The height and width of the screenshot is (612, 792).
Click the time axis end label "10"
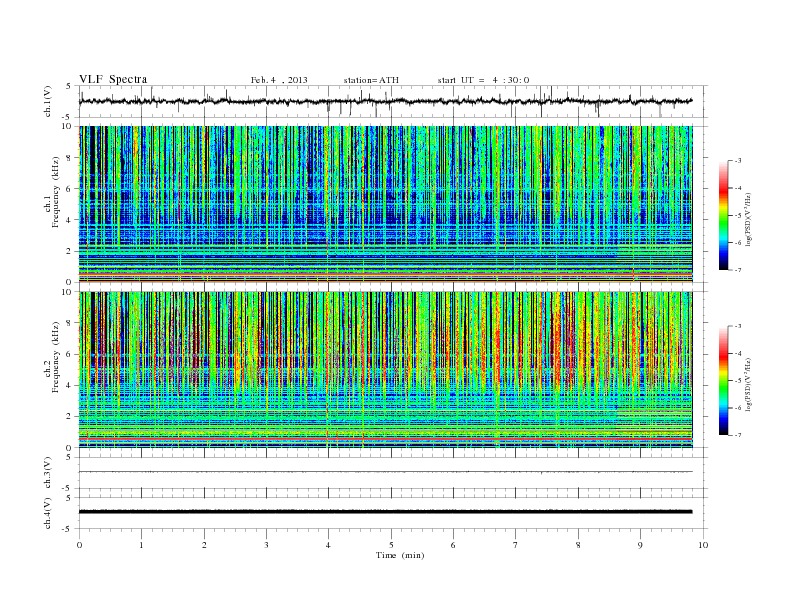tap(703, 545)
